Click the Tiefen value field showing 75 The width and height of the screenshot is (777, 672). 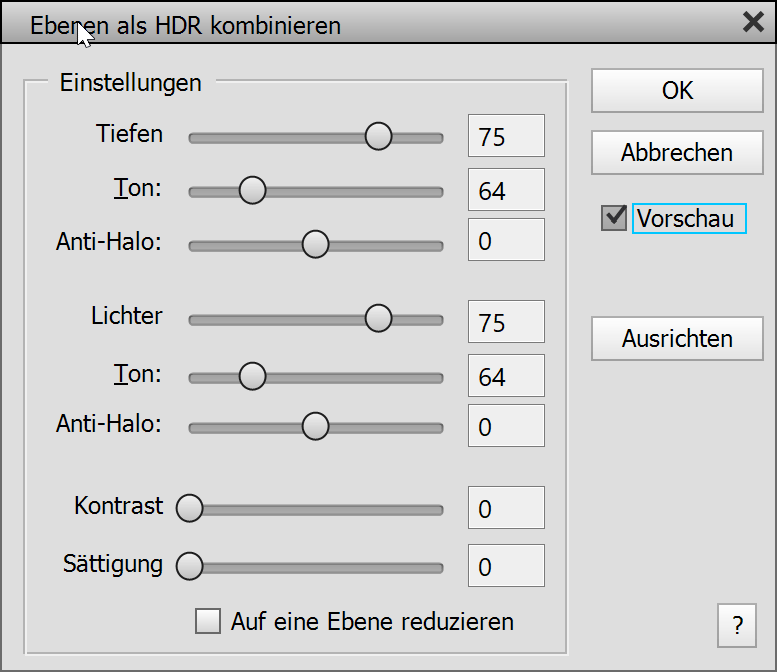(506, 136)
